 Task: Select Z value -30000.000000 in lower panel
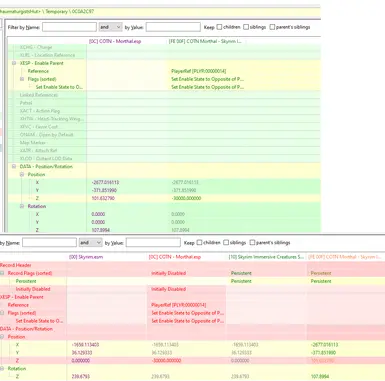[166, 361]
